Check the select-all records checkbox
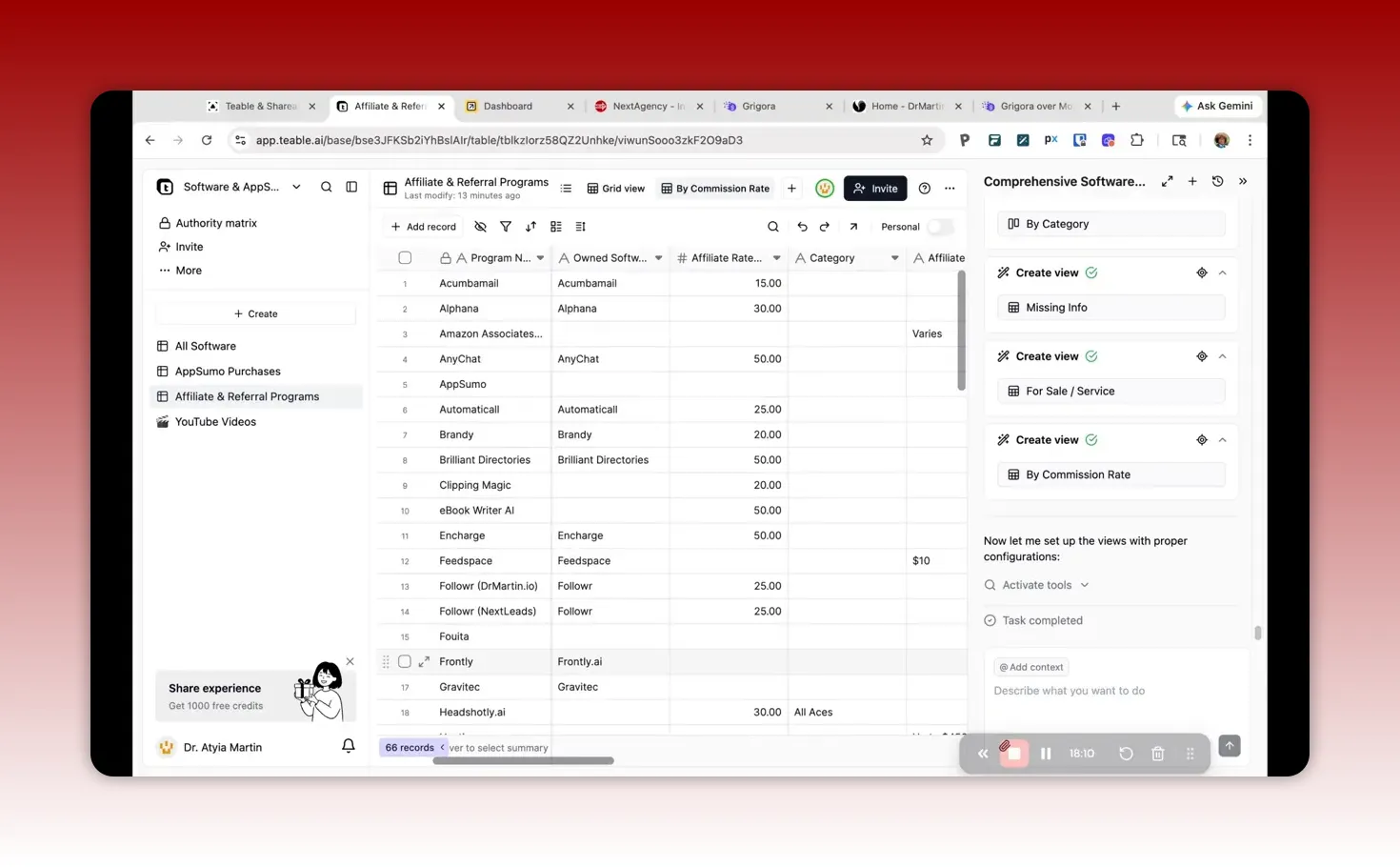1400x867 pixels. point(405,257)
